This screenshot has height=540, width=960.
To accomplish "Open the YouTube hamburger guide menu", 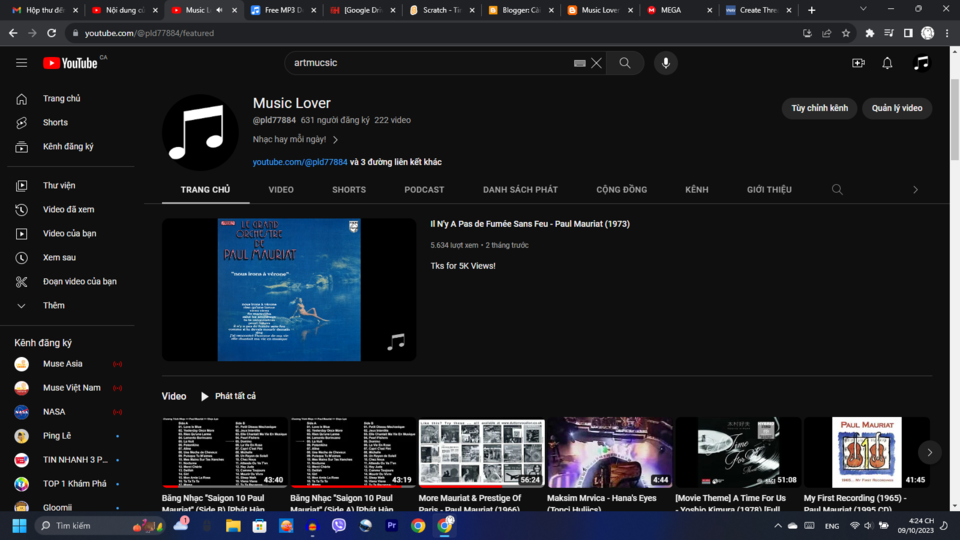I will tap(21, 63).
